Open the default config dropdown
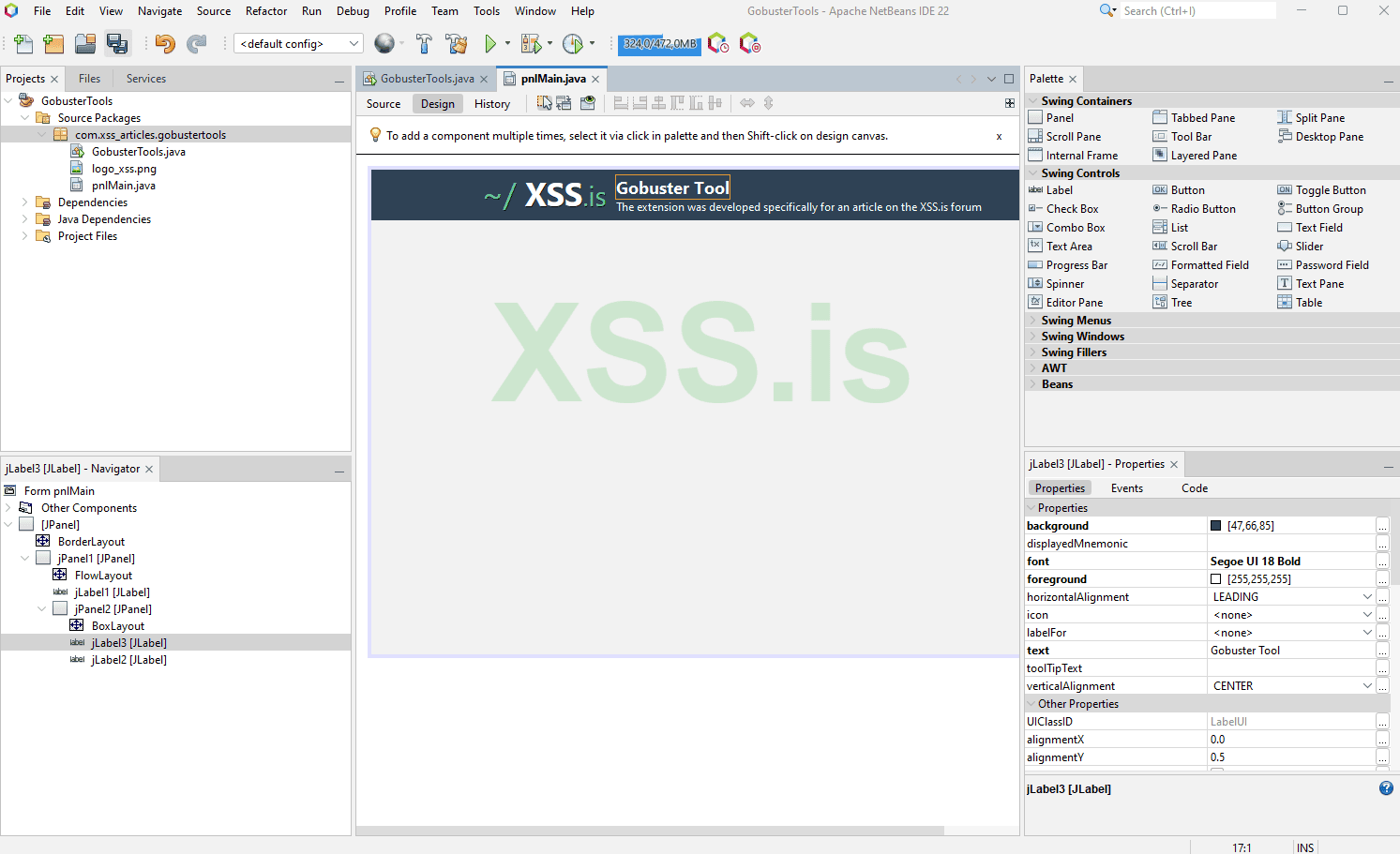This screenshot has width=1400, height=854. 298,44
